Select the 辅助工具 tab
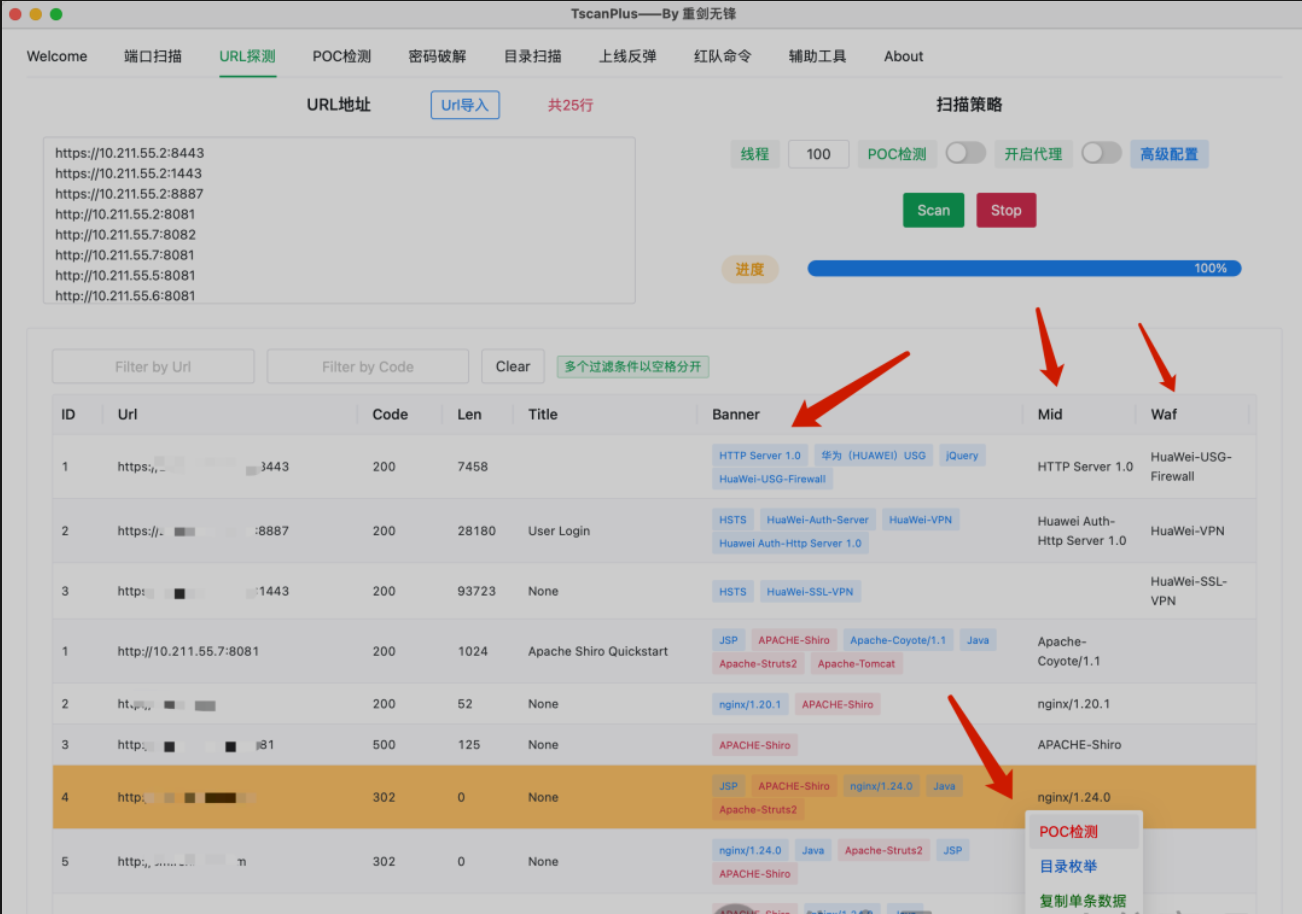 point(818,56)
